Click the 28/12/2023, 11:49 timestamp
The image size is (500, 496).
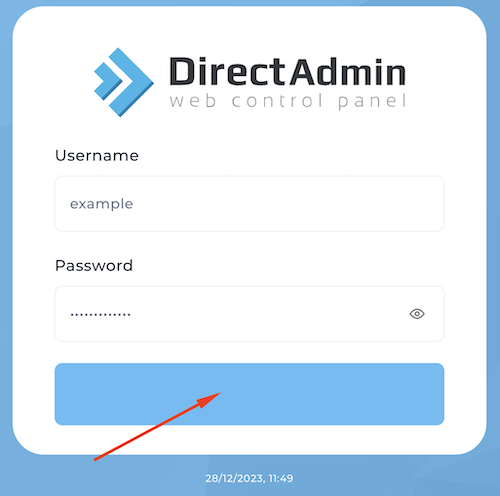pos(249,478)
